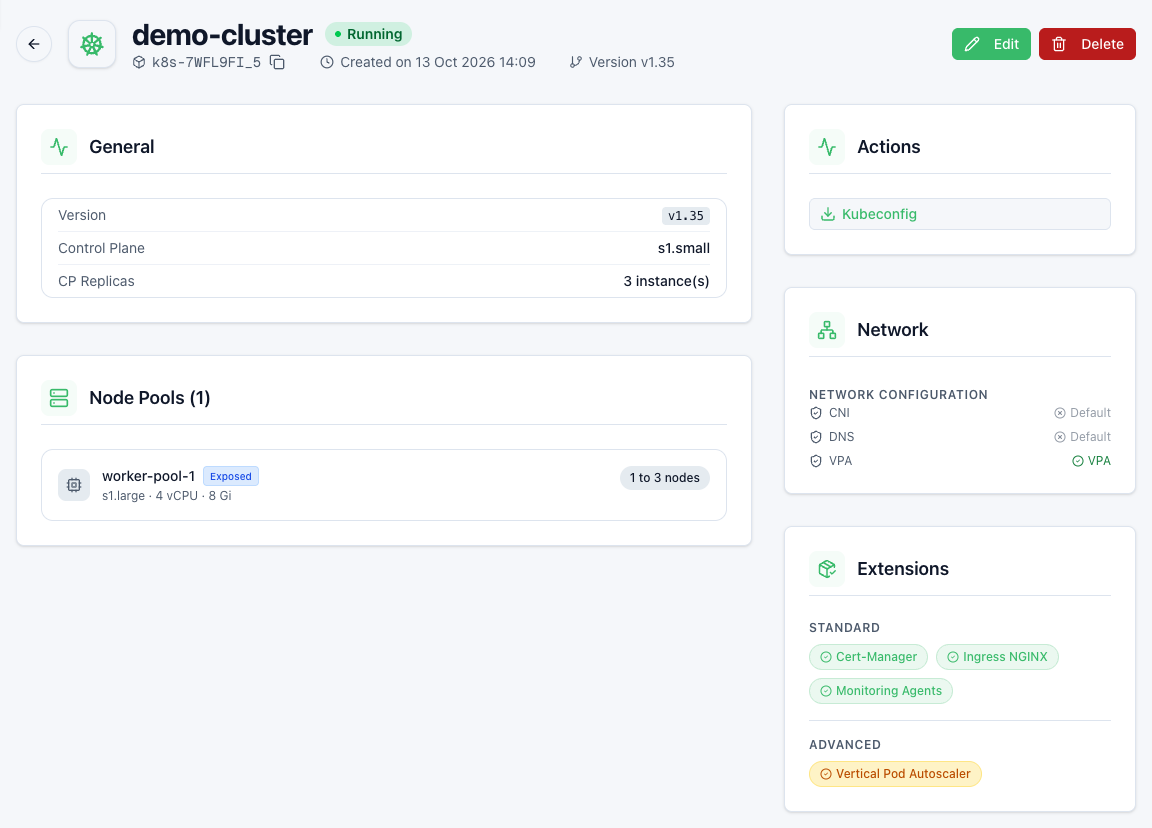Click the shield icon beside DNS
This screenshot has height=828, width=1152.
pos(816,437)
